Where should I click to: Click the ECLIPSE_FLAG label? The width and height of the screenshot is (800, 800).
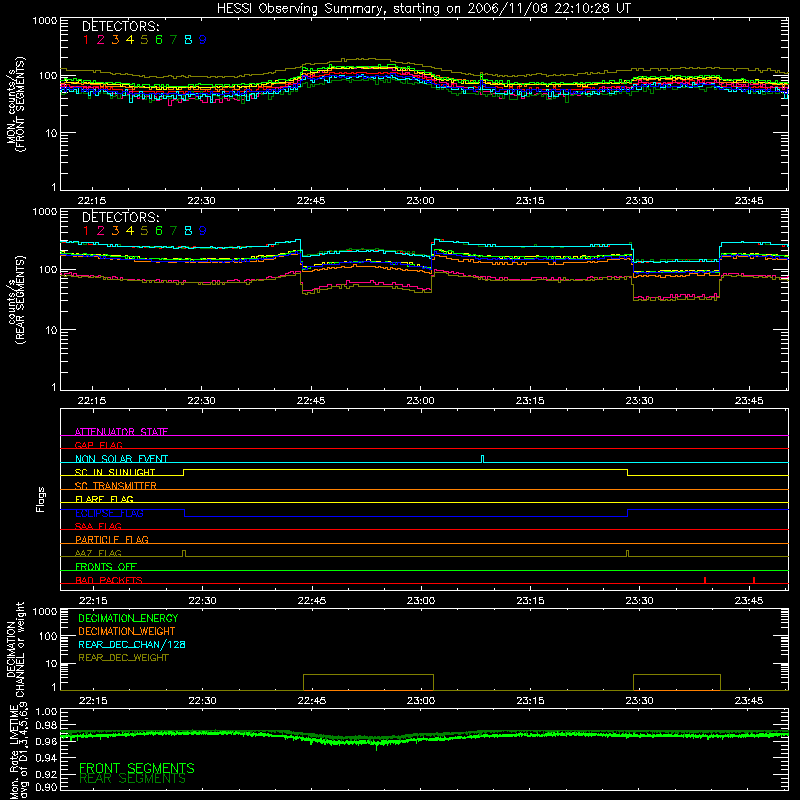point(109,513)
